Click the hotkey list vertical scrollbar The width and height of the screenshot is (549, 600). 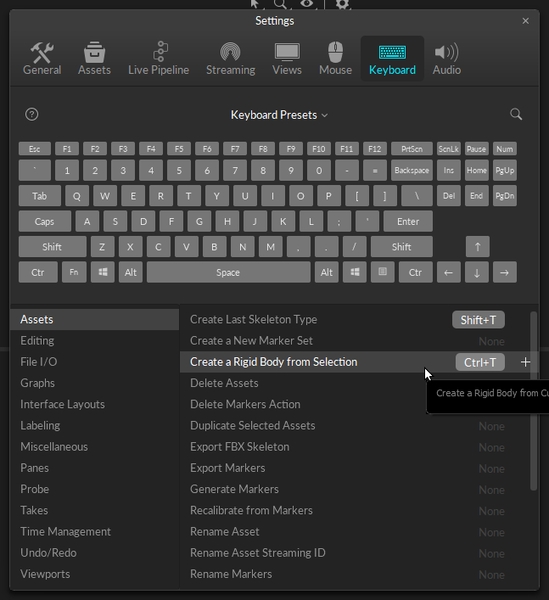(x=533, y=401)
